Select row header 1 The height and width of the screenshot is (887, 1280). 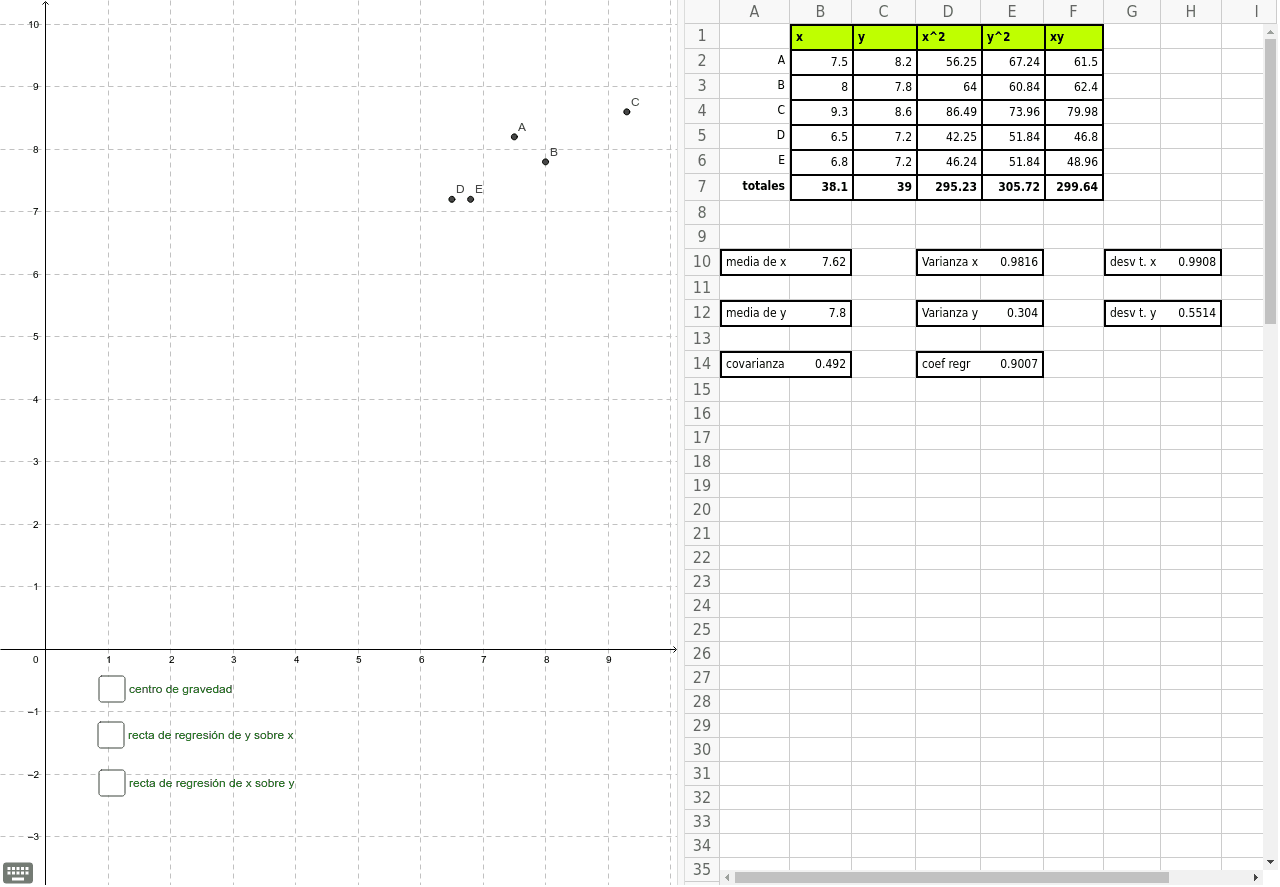tap(702, 36)
